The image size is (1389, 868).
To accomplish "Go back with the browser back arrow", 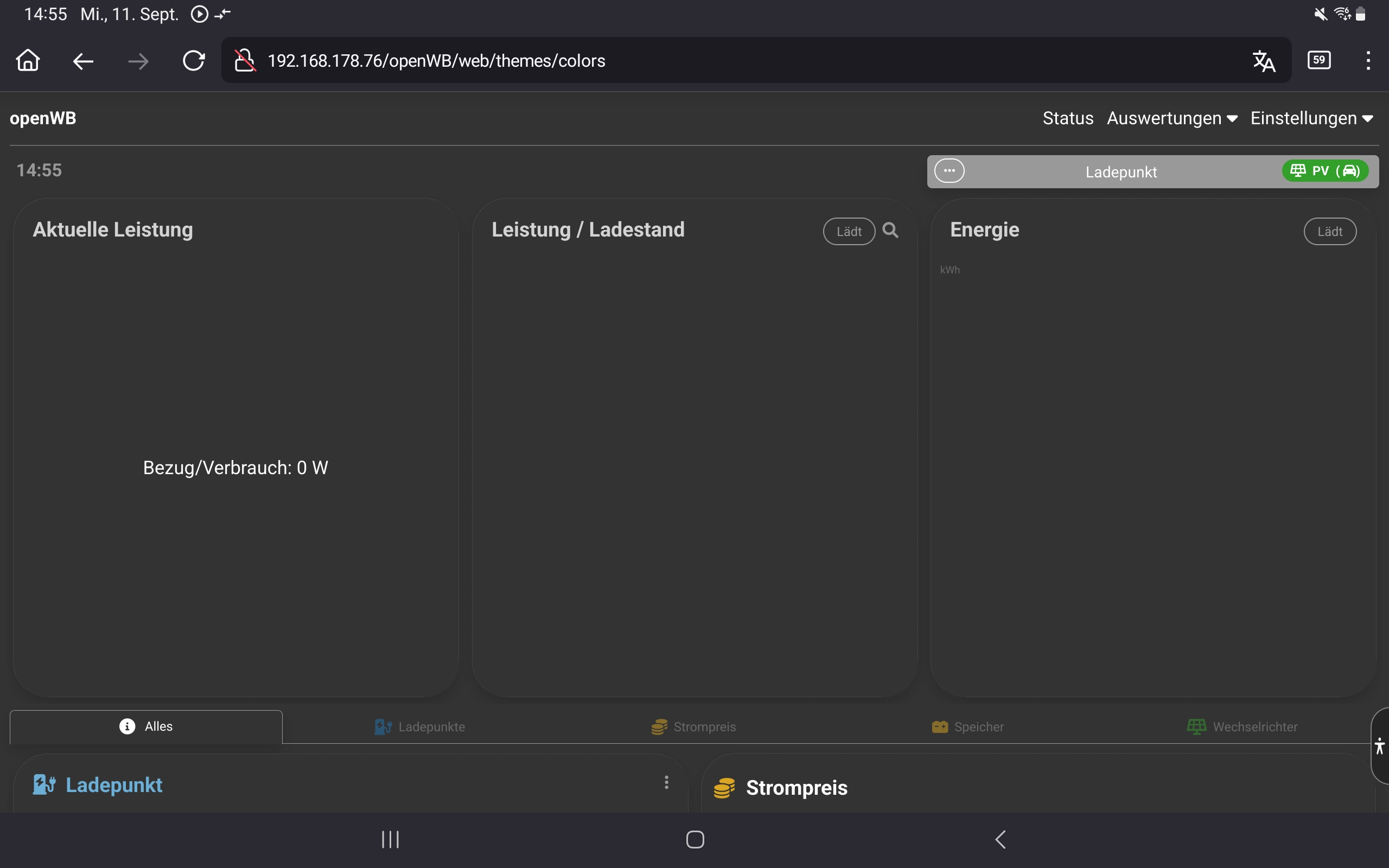I will 83,61.
